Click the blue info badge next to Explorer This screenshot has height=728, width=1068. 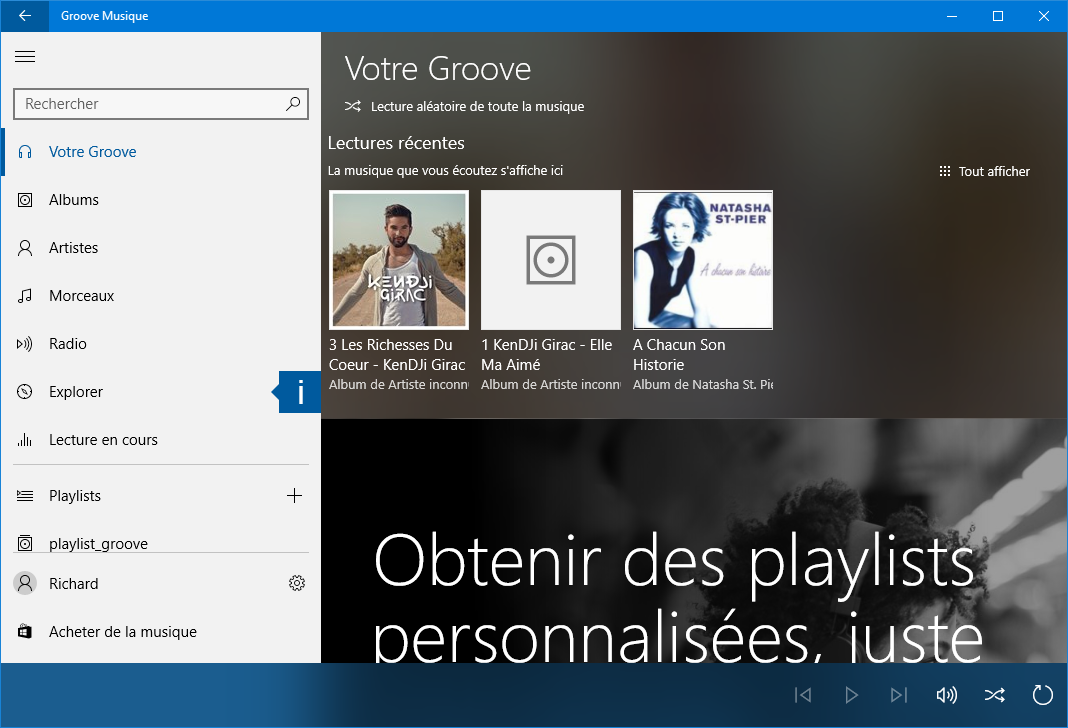[299, 392]
